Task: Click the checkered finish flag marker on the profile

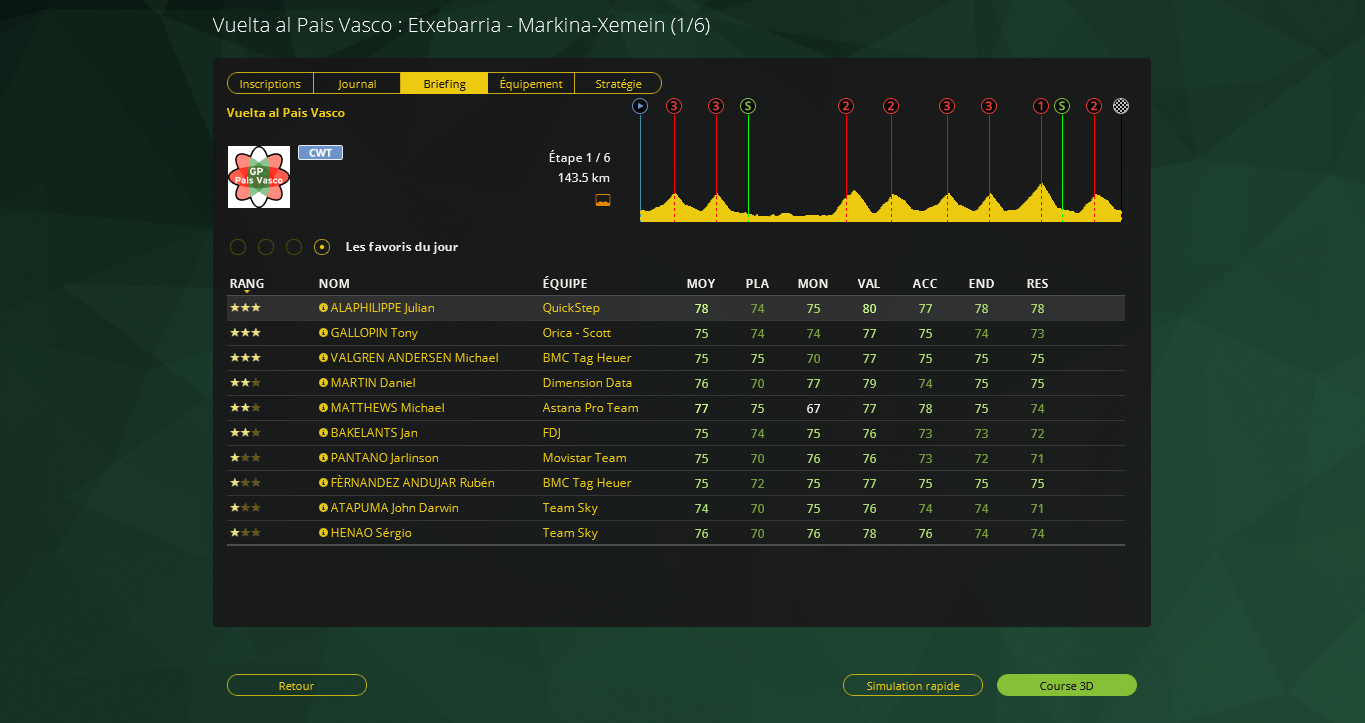Action: [1121, 106]
